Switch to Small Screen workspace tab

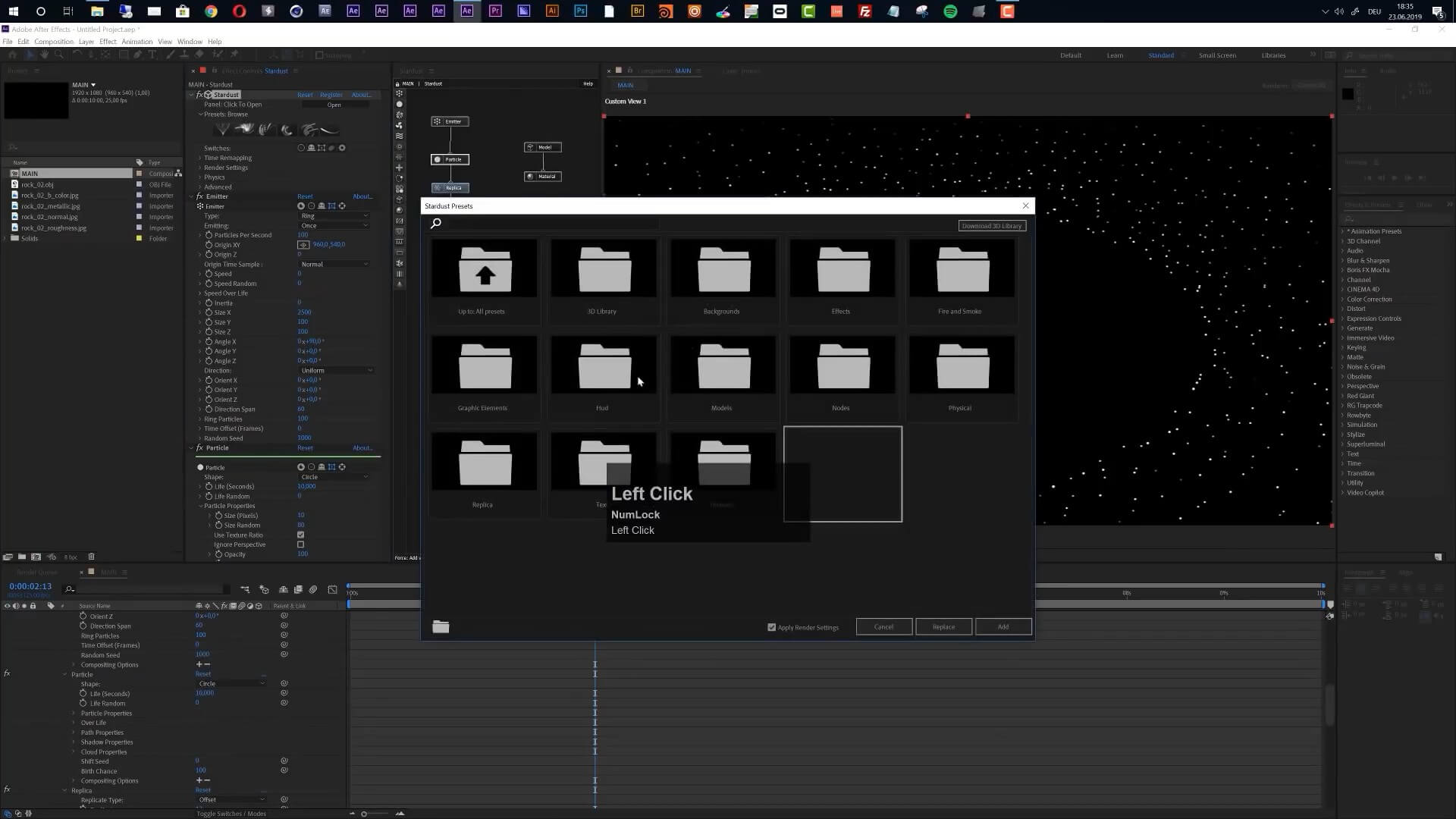click(x=1217, y=55)
